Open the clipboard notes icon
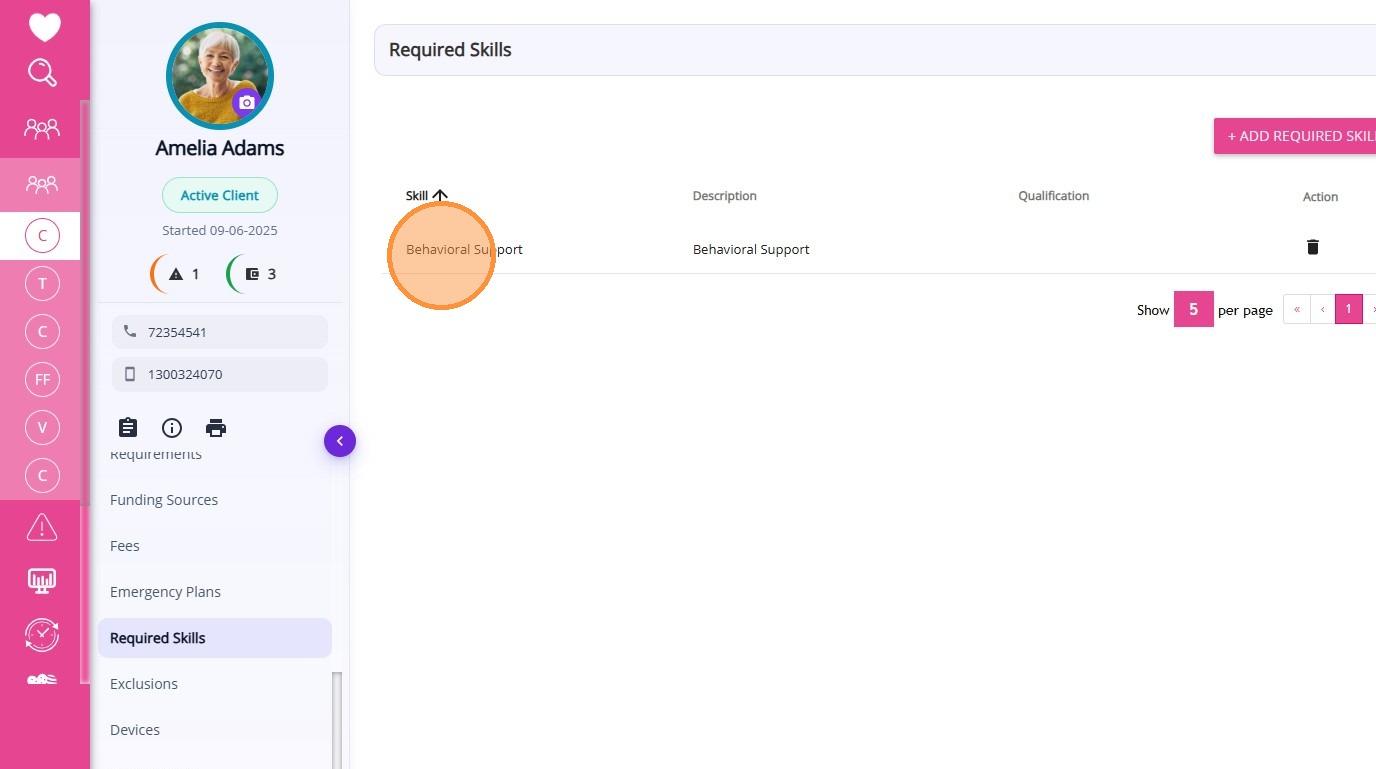The width and height of the screenshot is (1376, 769). (x=128, y=428)
